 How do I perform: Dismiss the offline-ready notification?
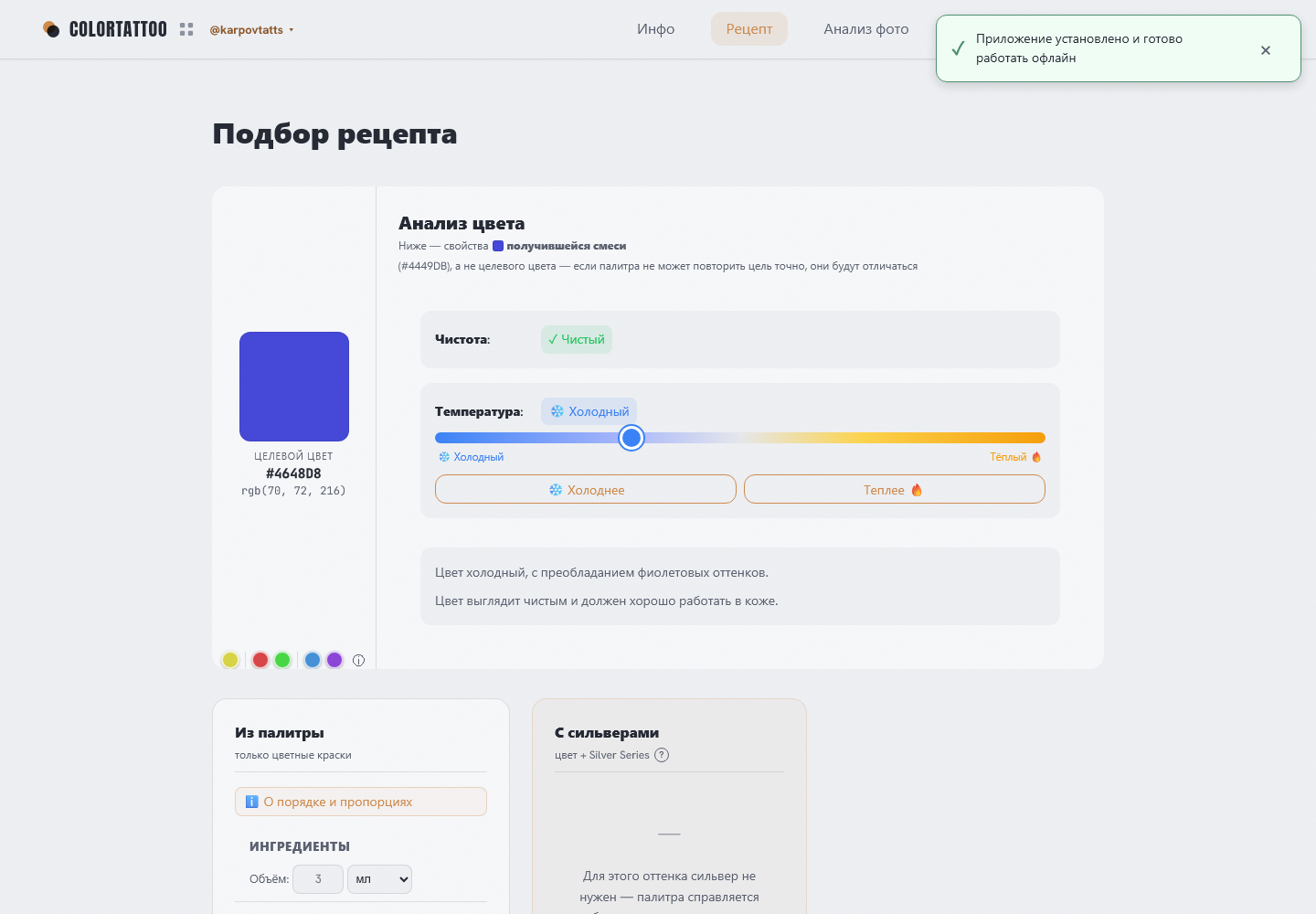(1266, 49)
